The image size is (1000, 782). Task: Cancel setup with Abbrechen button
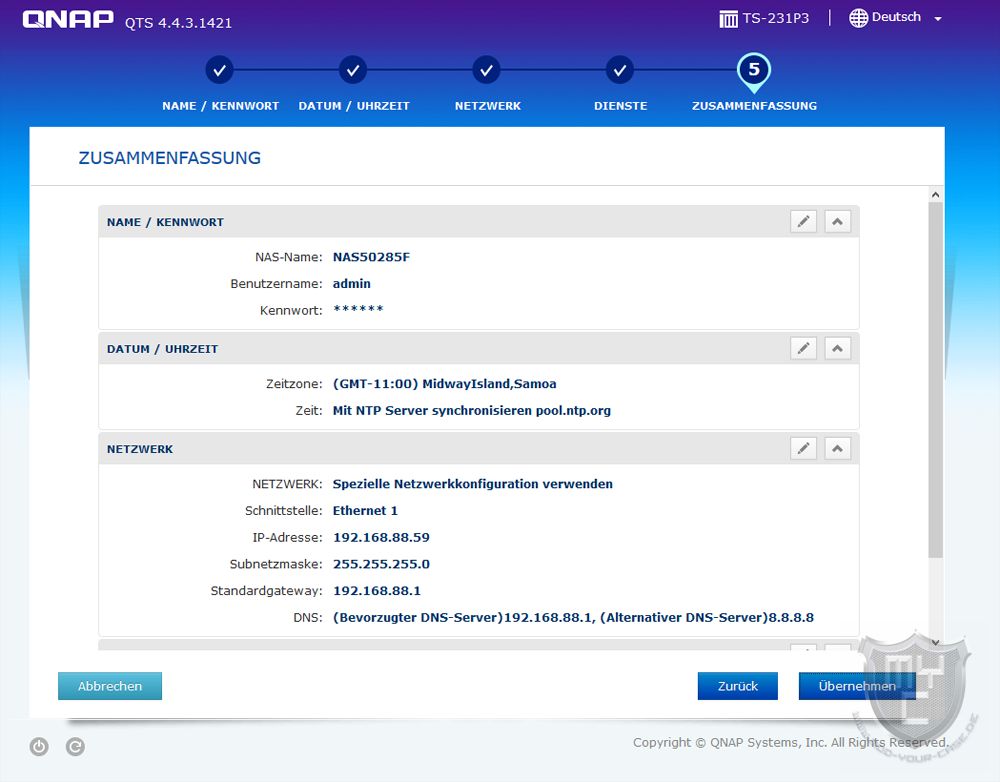tap(110, 686)
